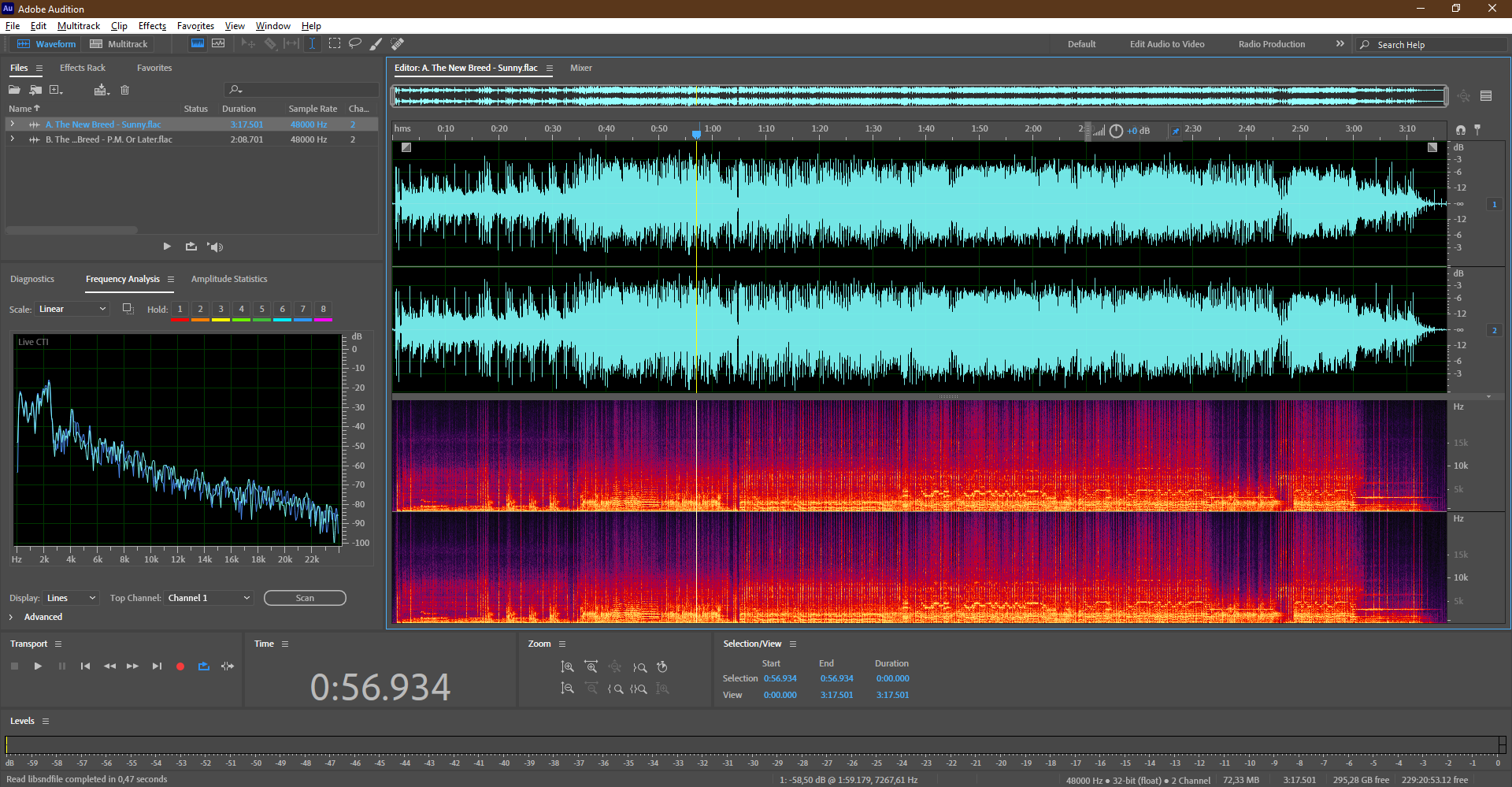The image size is (1512, 787).
Task: Open the Favorites menu in the menu bar
Action: click(195, 26)
